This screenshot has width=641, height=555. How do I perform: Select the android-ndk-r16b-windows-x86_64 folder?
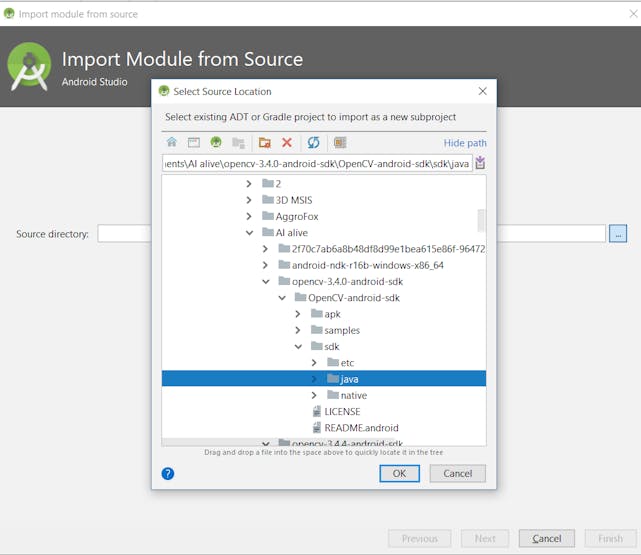pyautogui.click(x=368, y=265)
